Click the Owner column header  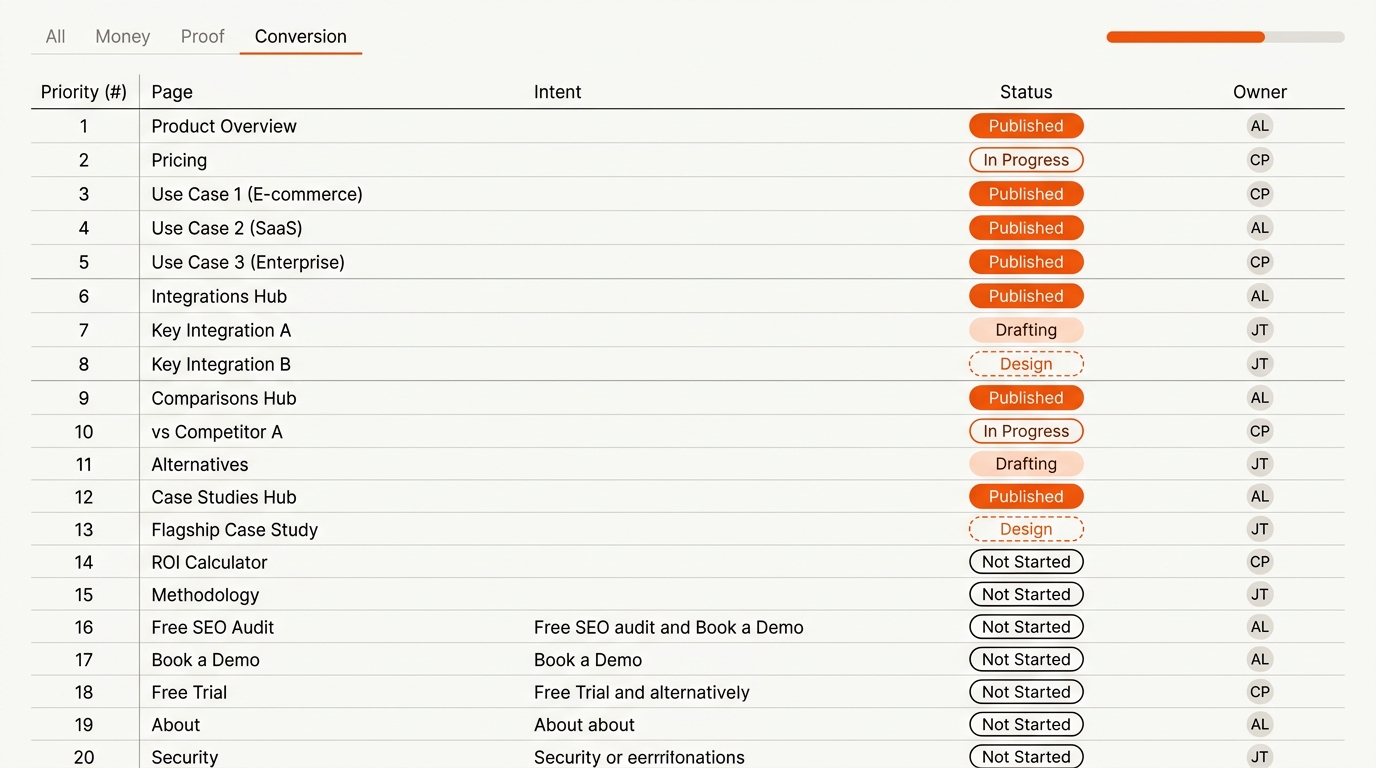[x=1260, y=92]
